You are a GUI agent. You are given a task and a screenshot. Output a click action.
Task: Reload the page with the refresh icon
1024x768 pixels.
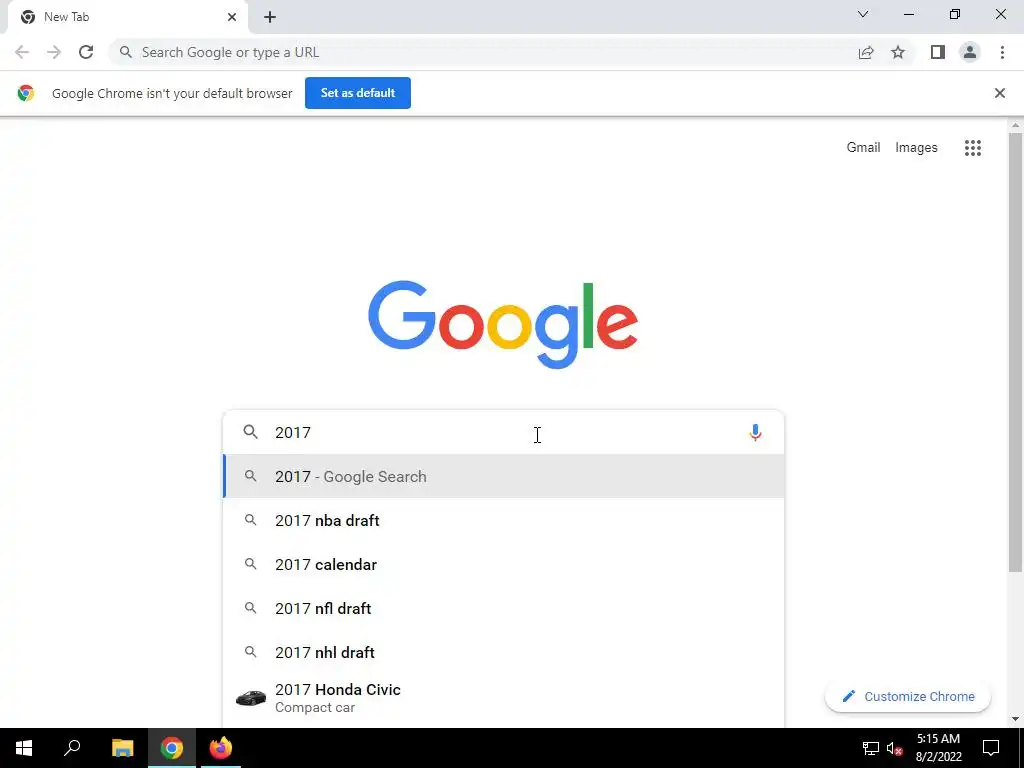tap(86, 52)
